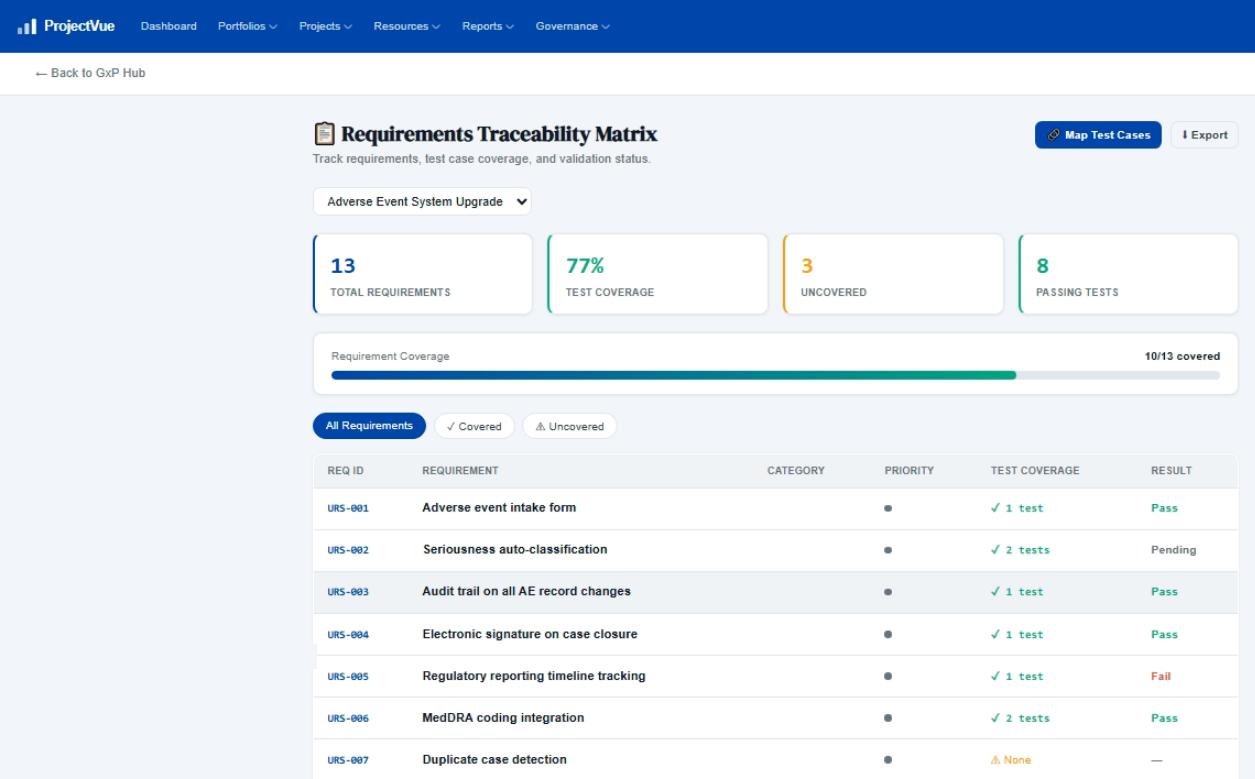This screenshot has height=779, width=1255.
Task: Click the Map Test Cases button
Action: pos(1098,135)
